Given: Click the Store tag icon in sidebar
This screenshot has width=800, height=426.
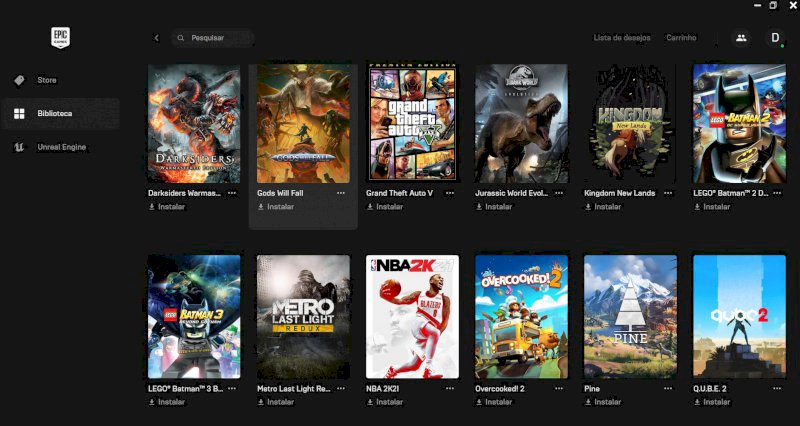Looking at the screenshot, I should point(19,81).
